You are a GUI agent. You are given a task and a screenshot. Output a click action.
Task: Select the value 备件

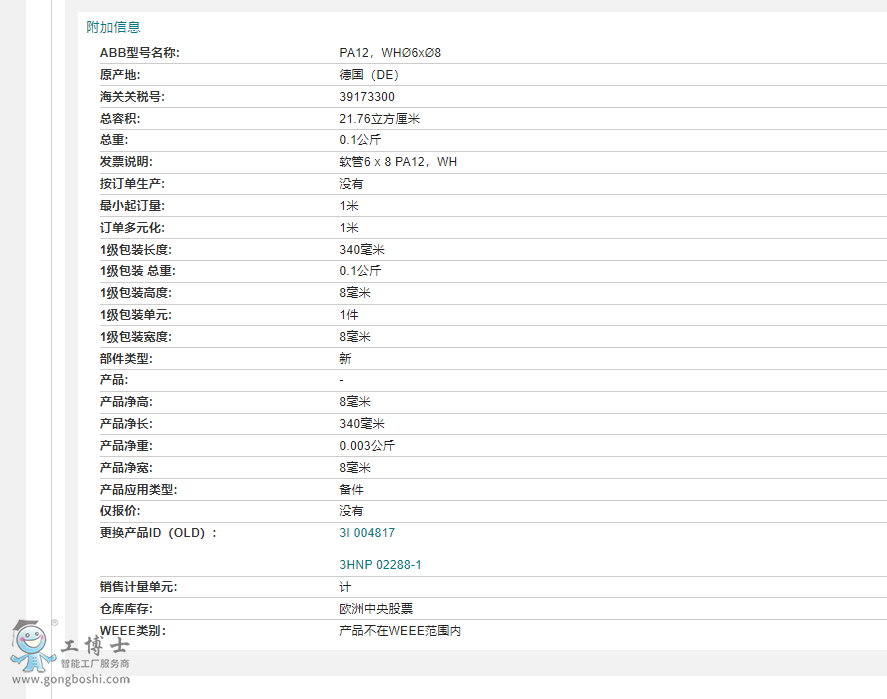click(351, 490)
